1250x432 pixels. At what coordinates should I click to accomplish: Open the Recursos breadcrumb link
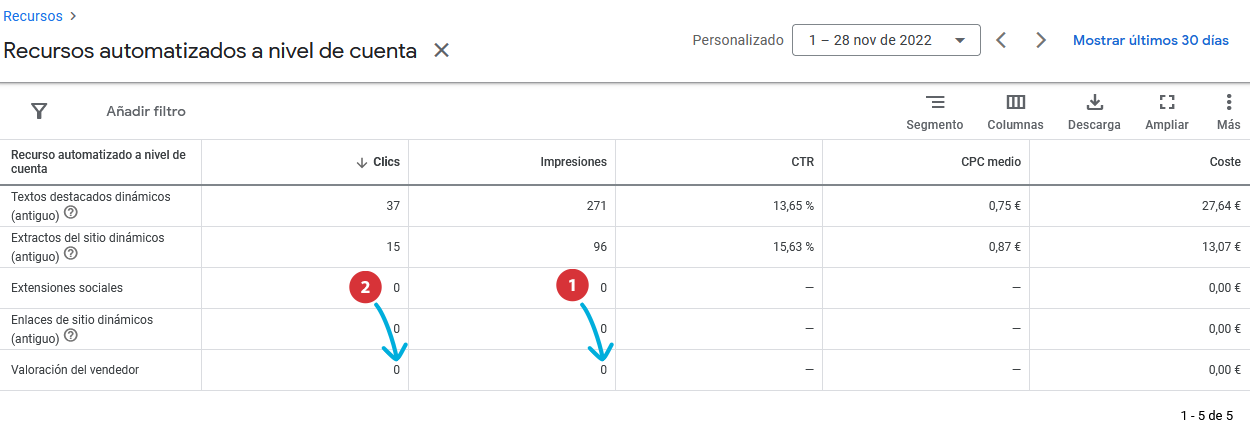33,16
